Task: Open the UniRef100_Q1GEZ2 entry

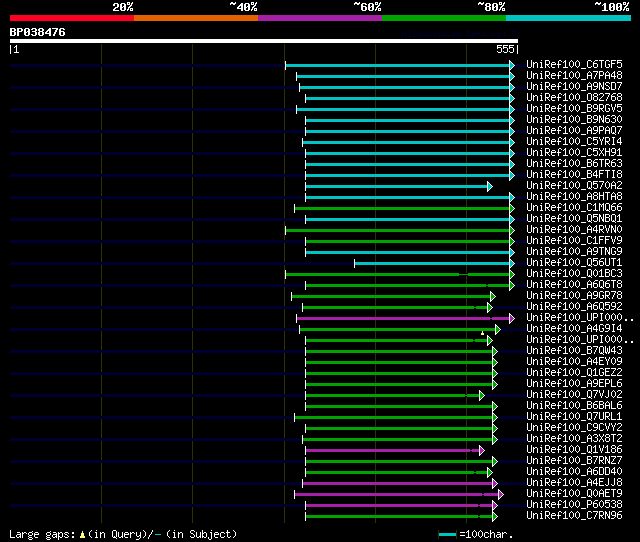Action: pos(574,373)
